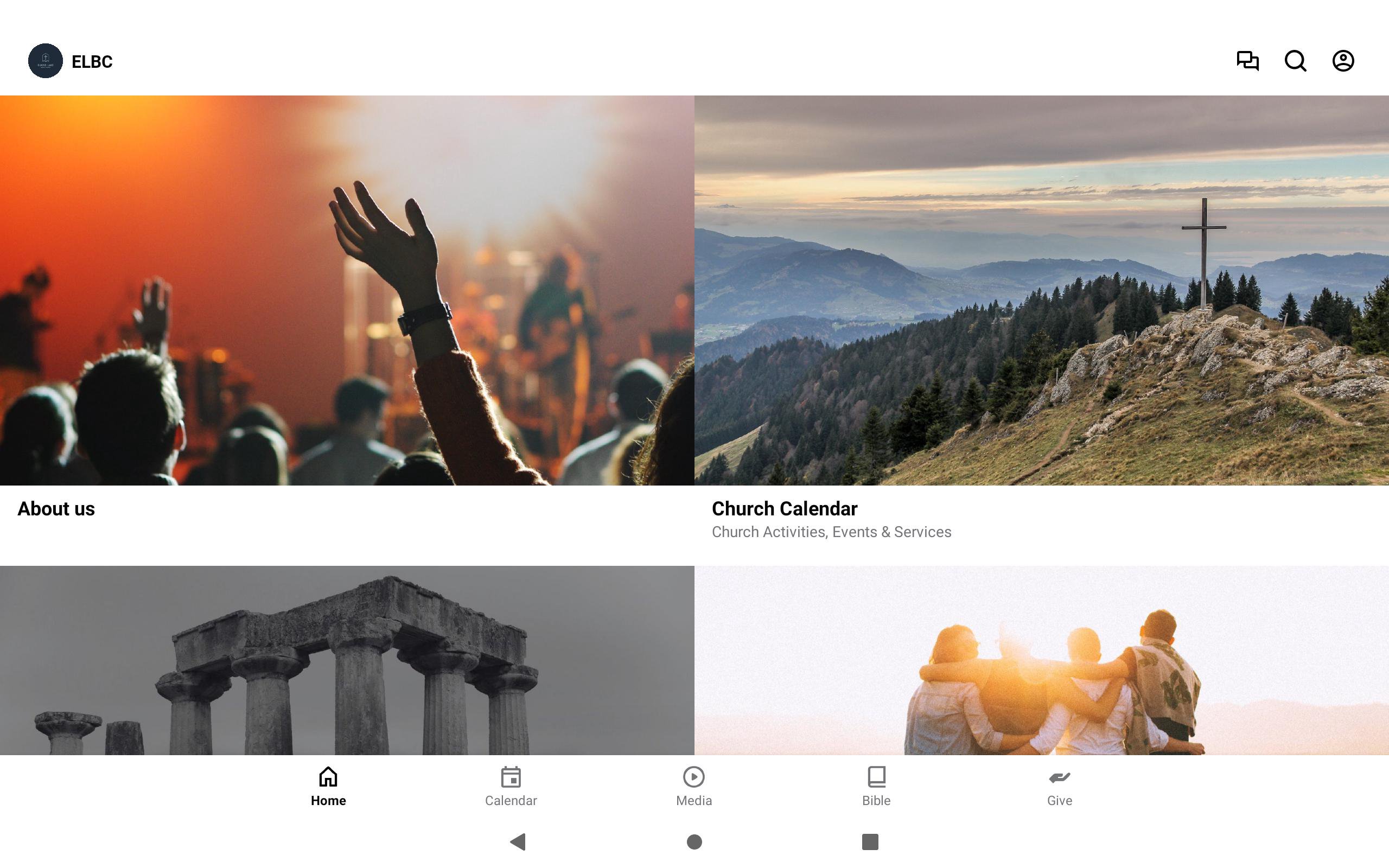This screenshot has width=1389, height=868.
Task: Click the ELBC round logo
Action: click(x=46, y=61)
